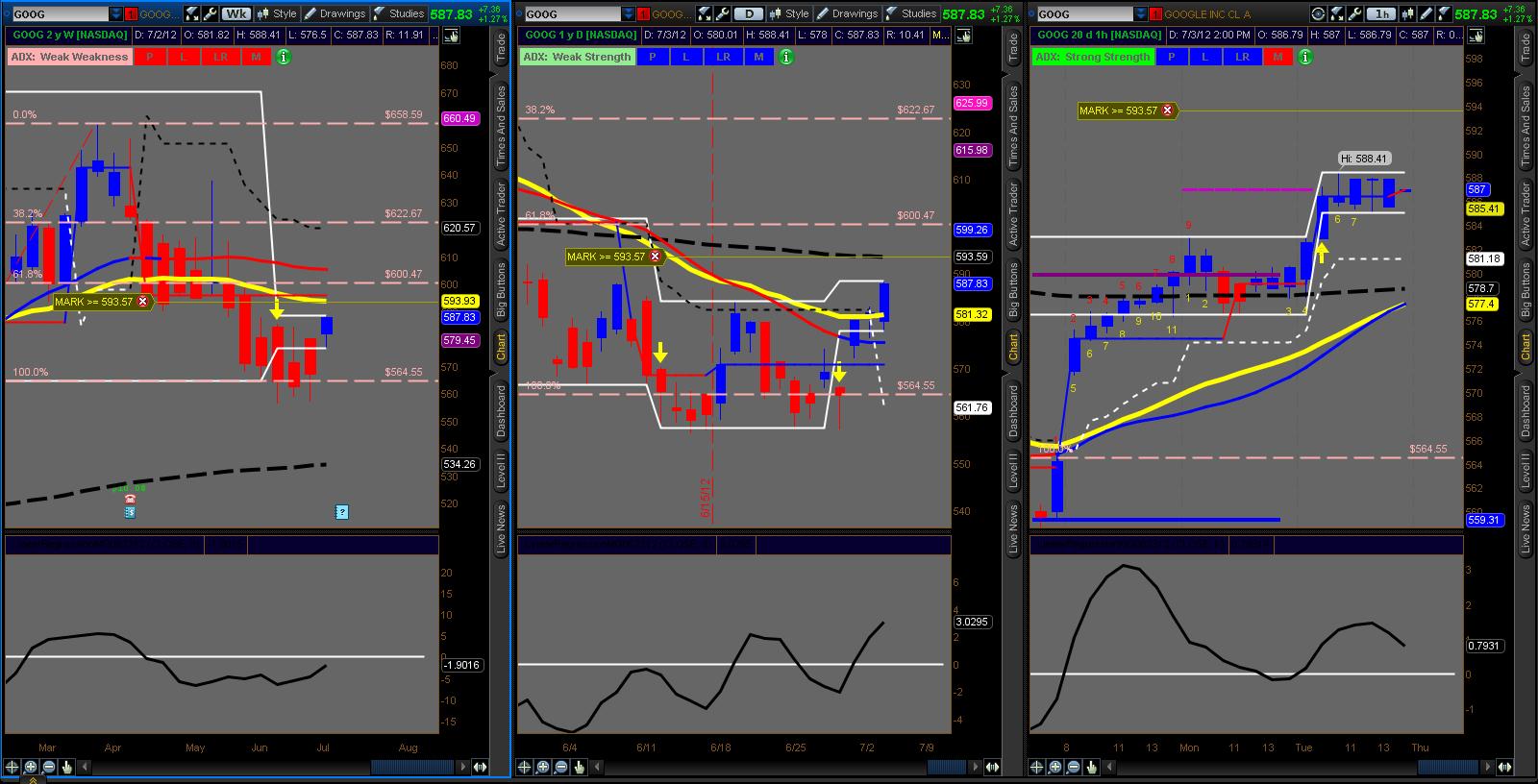Screen dimensions: 1538x784
Task: Click zoom out icon below weekly chart
Action: pyautogui.click(x=49, y=767)
